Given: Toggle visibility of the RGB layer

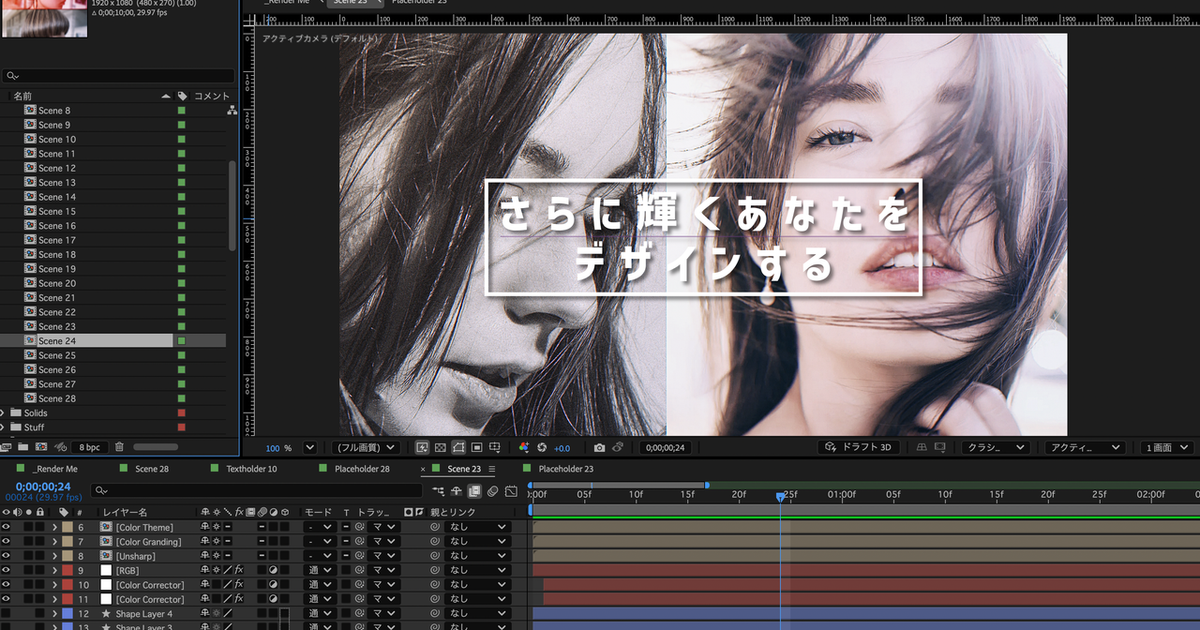Looking at the screenshot, I should (6, 570).
